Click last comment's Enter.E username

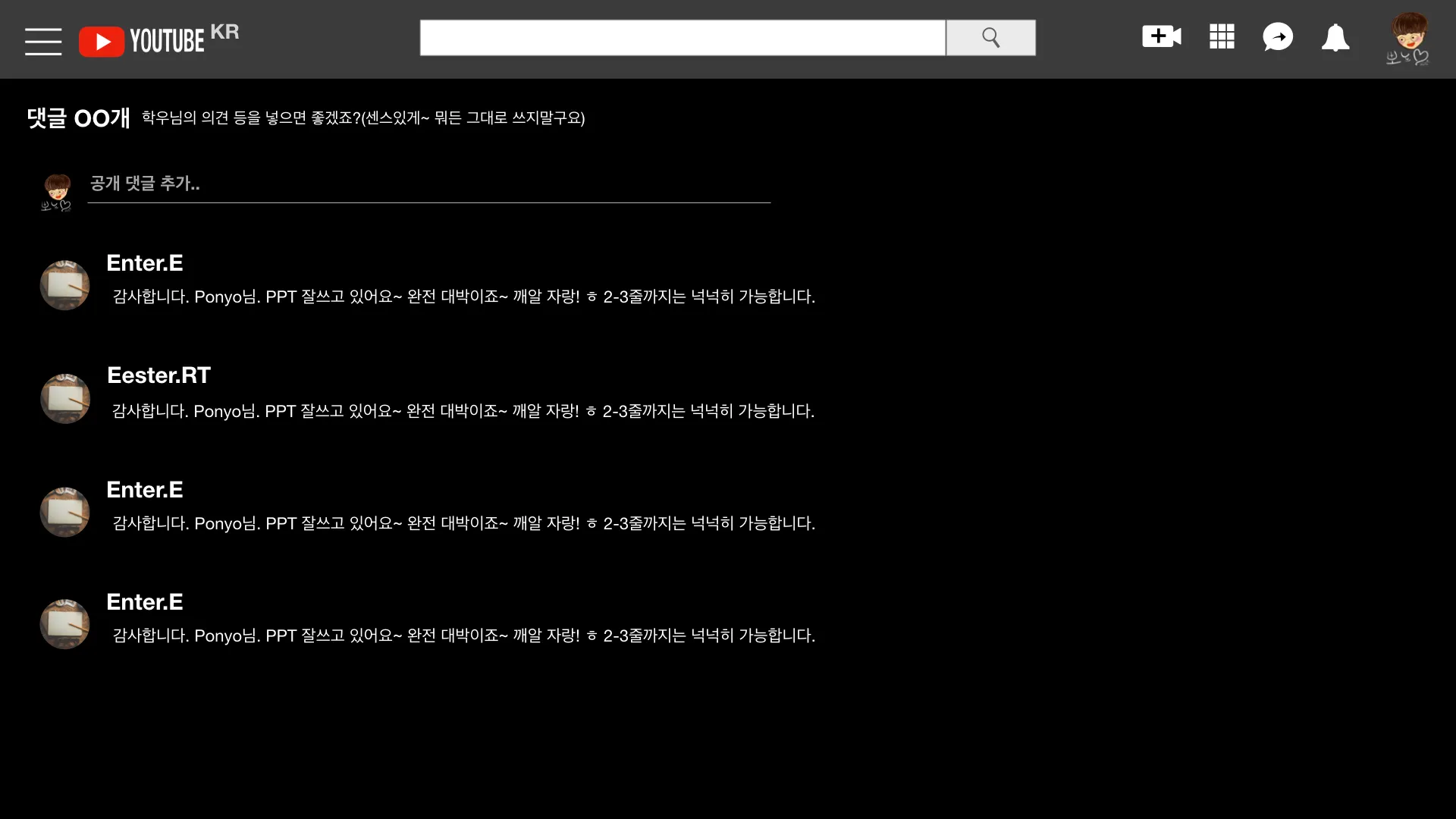pos(145,602)
